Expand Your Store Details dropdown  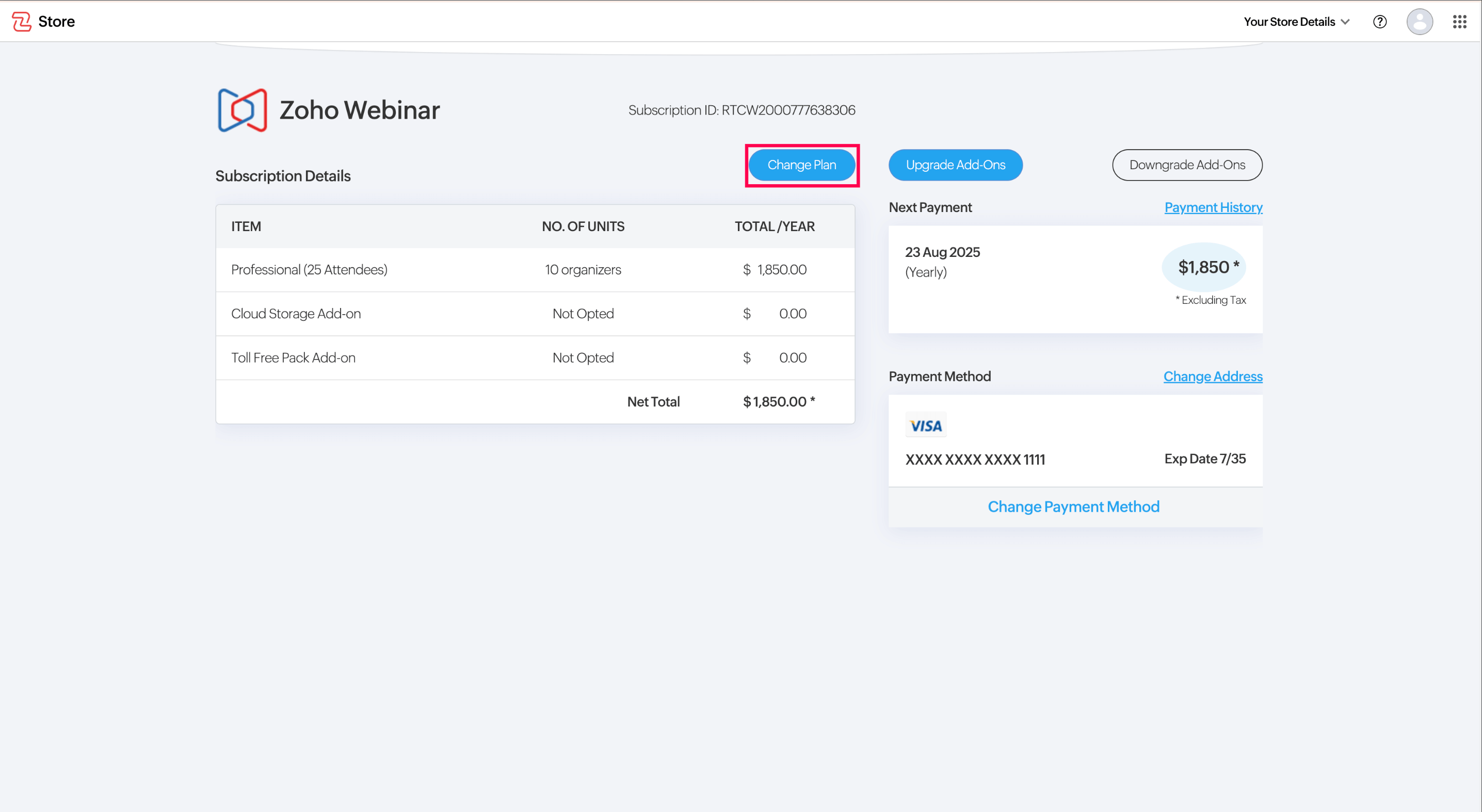[1288, 22]
